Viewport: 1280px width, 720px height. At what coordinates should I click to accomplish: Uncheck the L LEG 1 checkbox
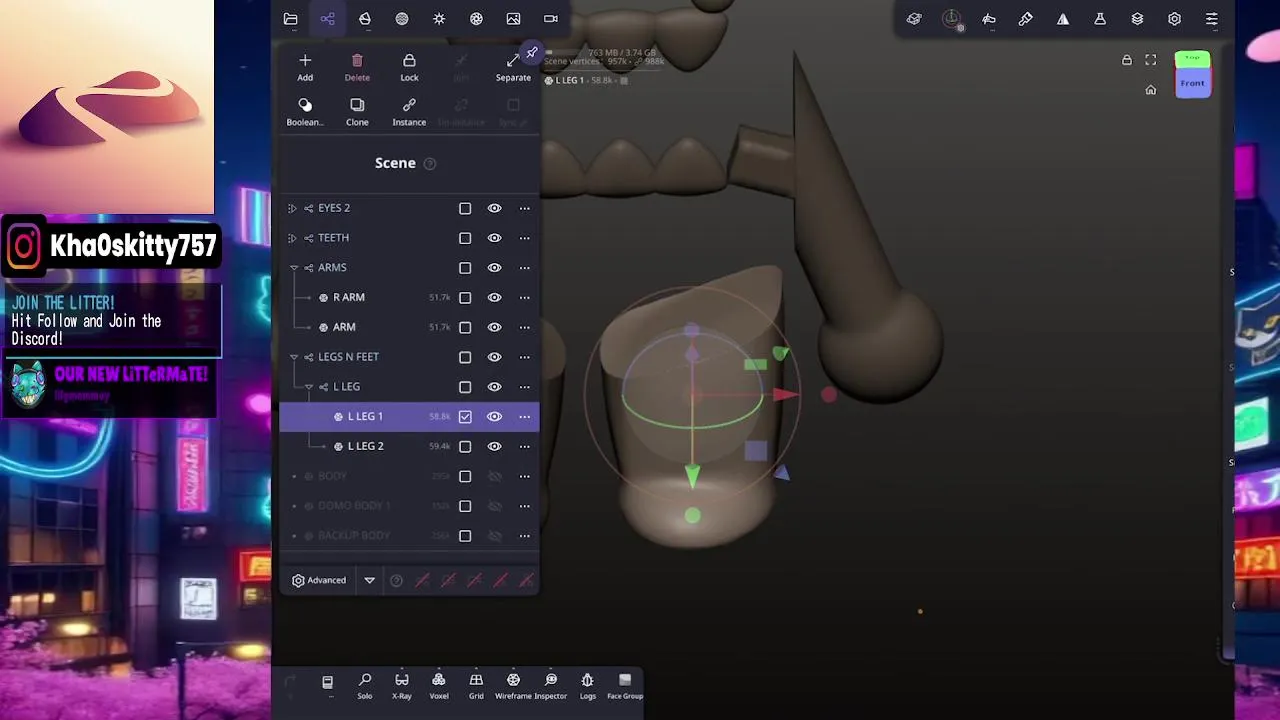pos(465,417)
